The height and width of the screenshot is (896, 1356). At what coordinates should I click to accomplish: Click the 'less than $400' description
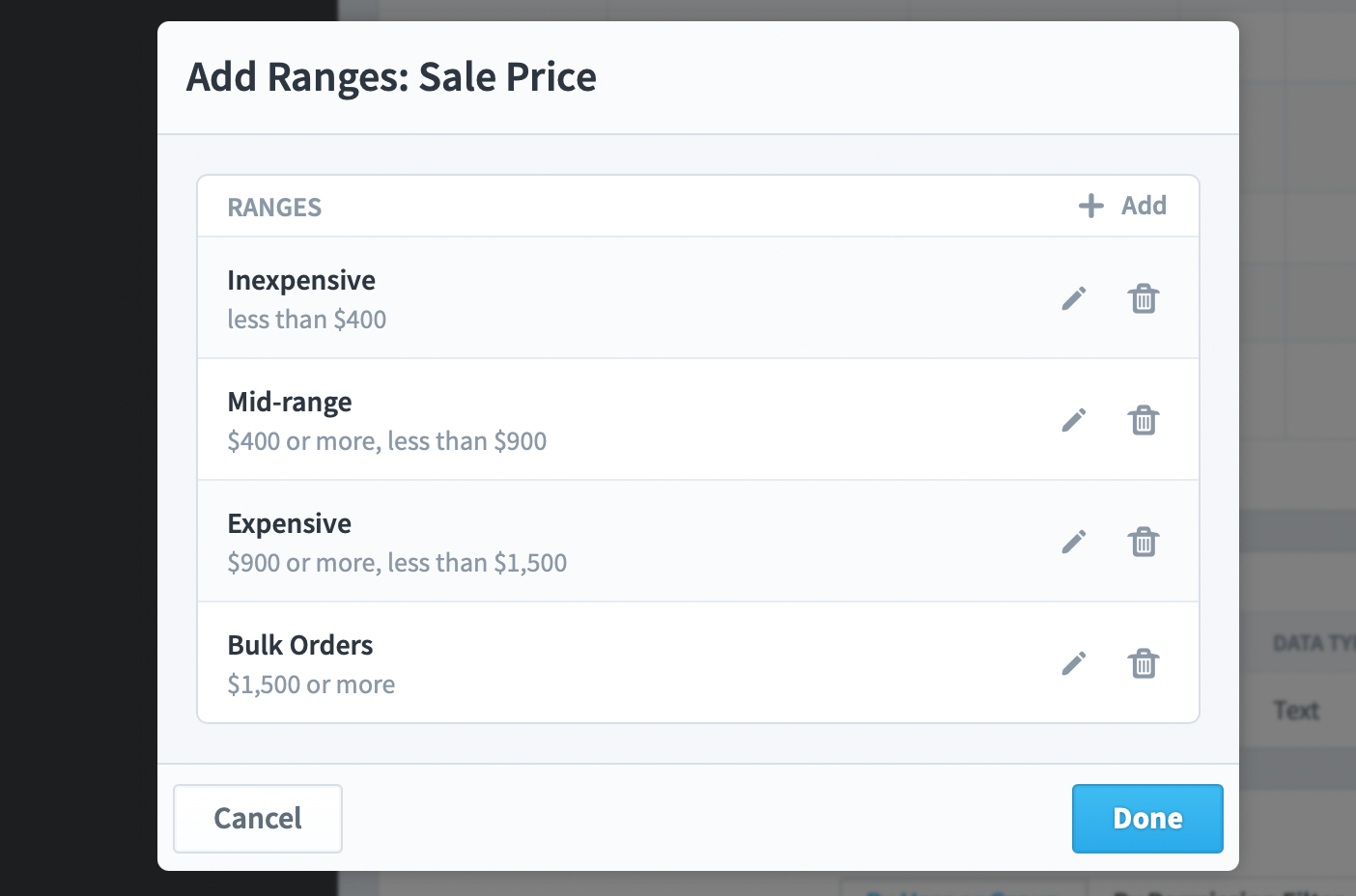tap(307, 320)
